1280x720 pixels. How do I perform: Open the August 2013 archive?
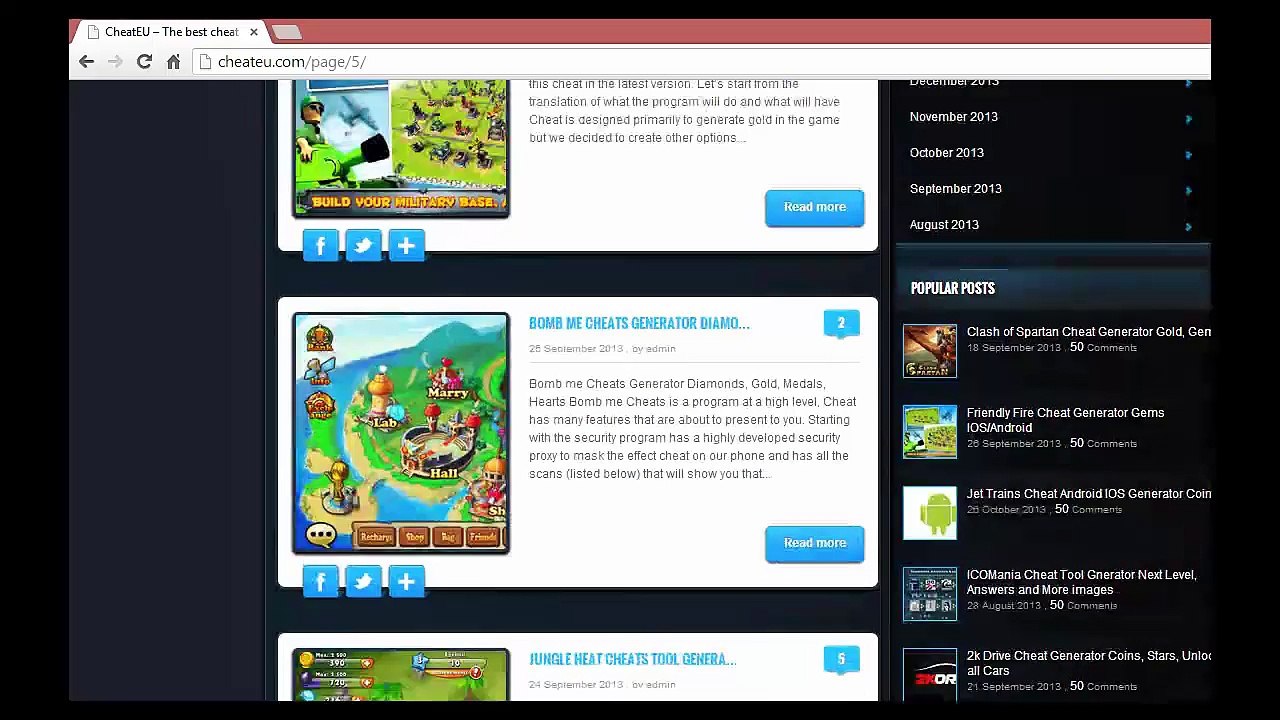[x=944, y=225]
